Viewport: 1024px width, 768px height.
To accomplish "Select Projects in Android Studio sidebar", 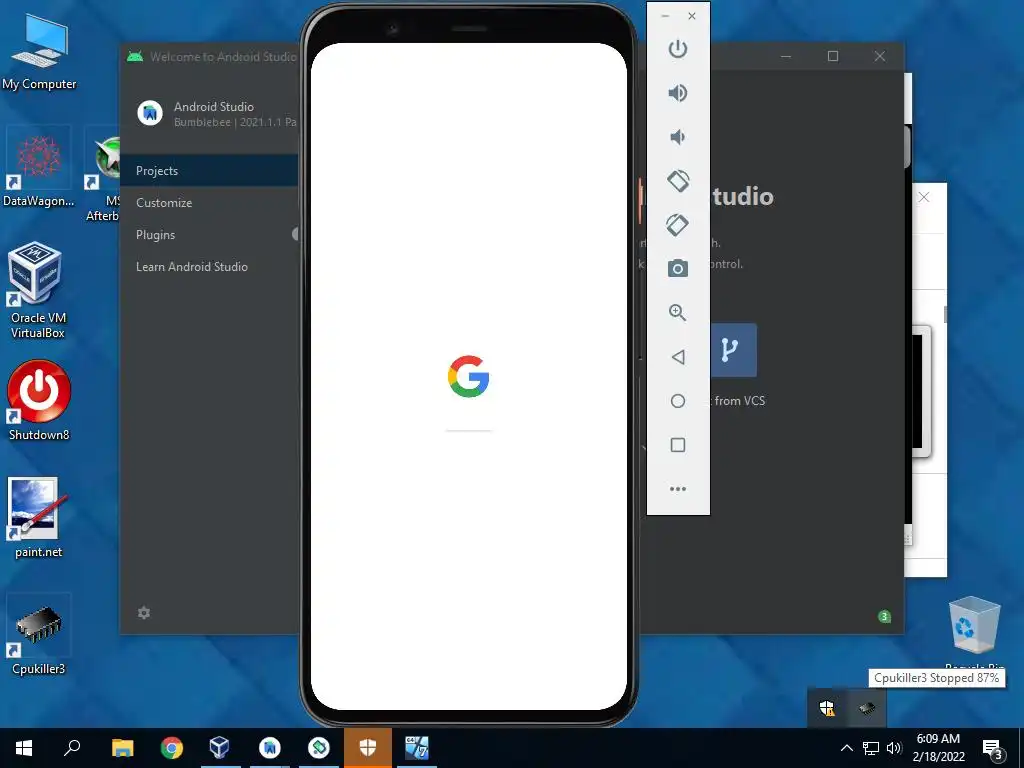I will (209, 170).
